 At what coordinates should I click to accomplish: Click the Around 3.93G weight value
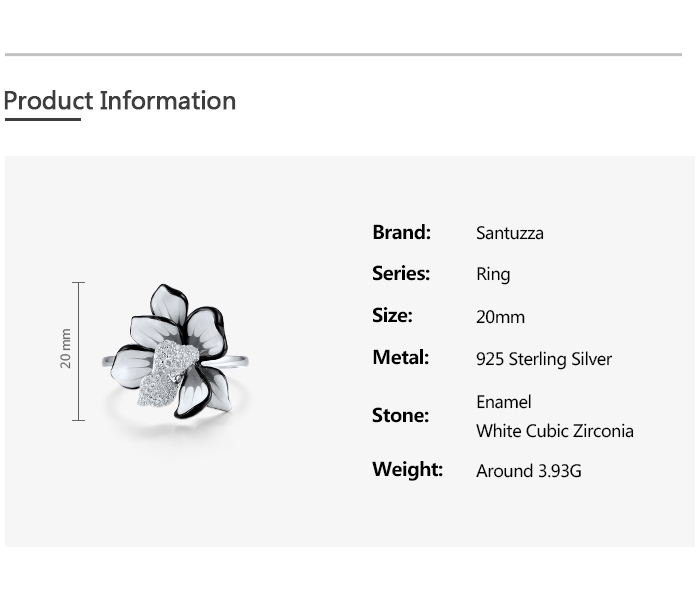529,470
